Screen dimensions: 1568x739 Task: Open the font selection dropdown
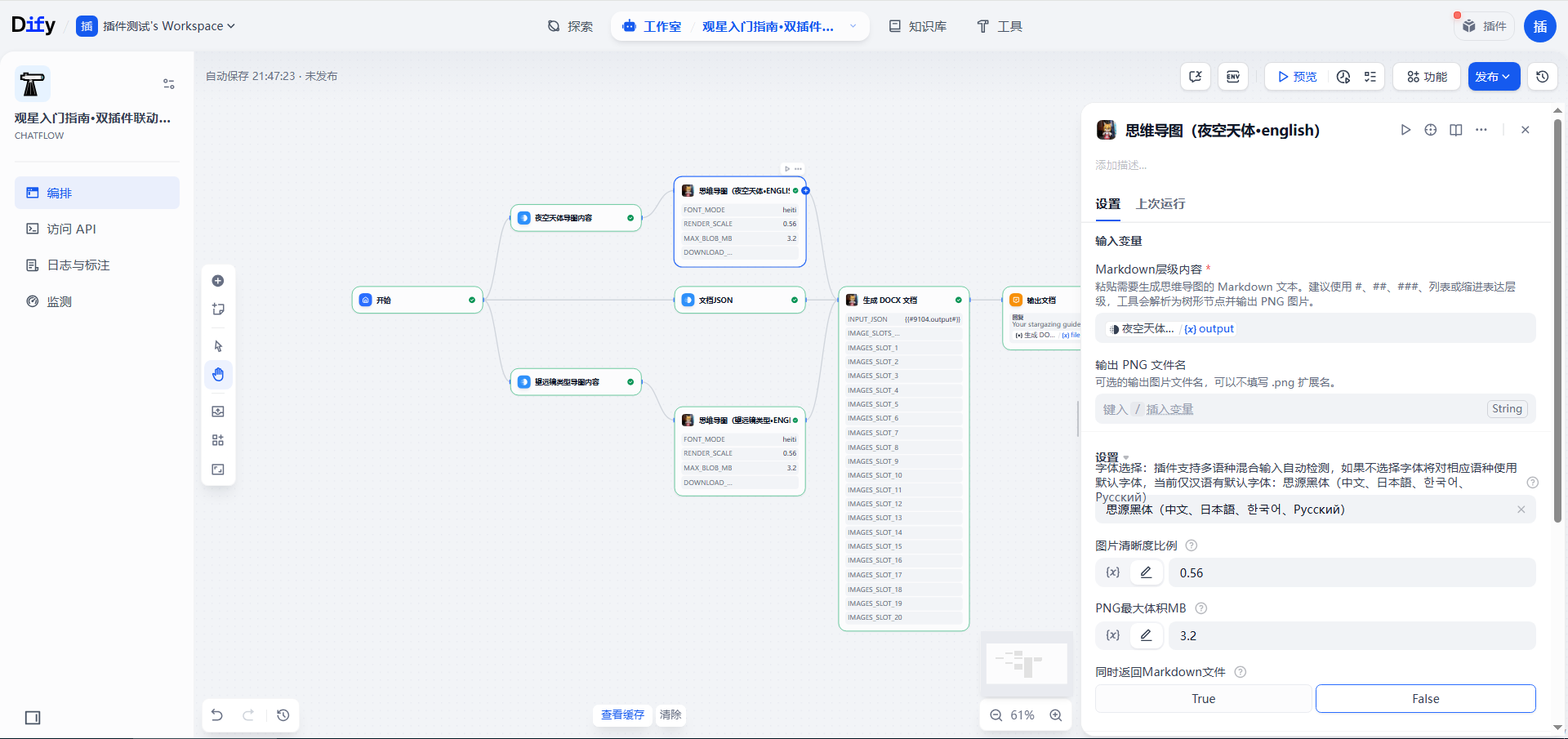pyautogui.click(x=1315, y=510)
